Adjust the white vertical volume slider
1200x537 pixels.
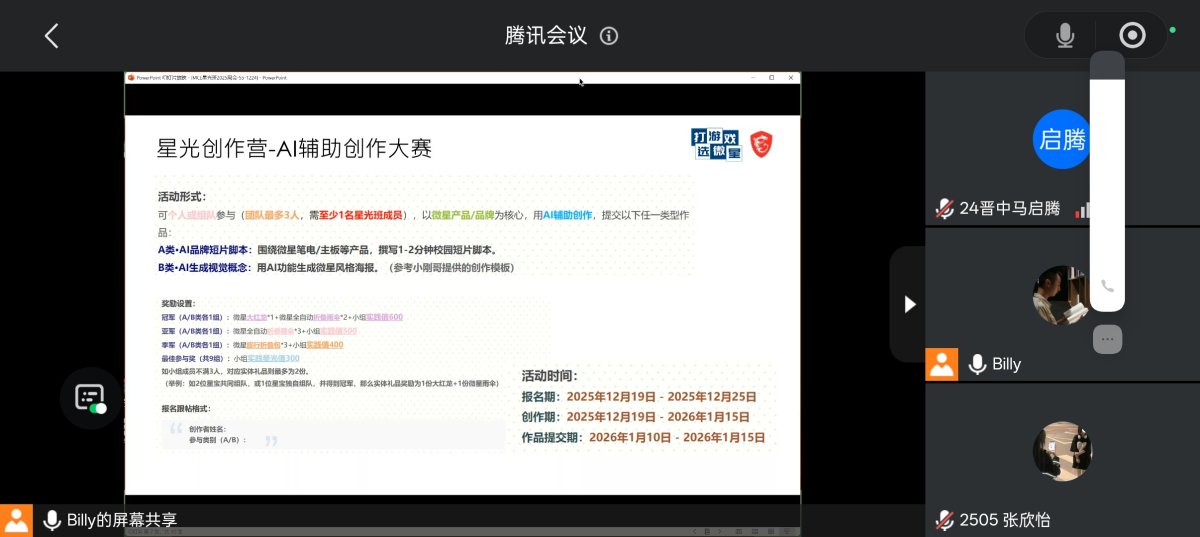(1107, 180)
